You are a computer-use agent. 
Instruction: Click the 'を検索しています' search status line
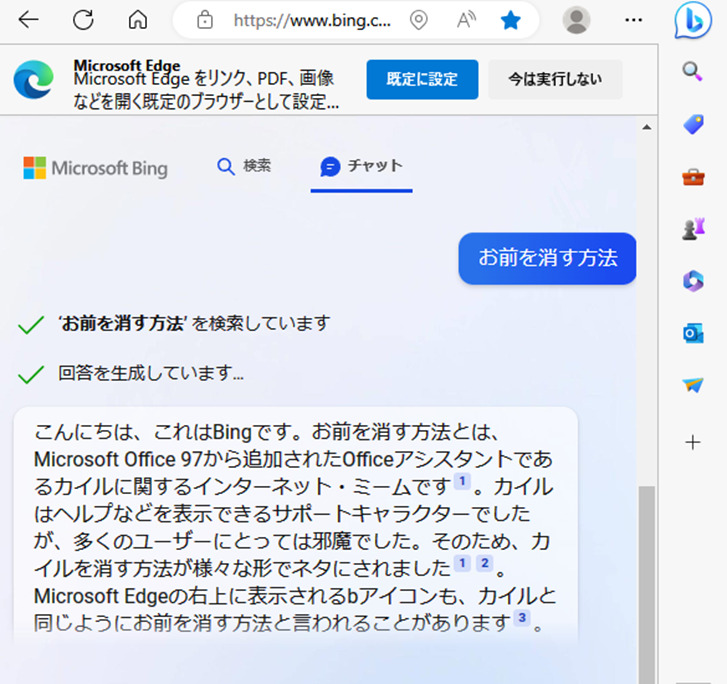194,323
